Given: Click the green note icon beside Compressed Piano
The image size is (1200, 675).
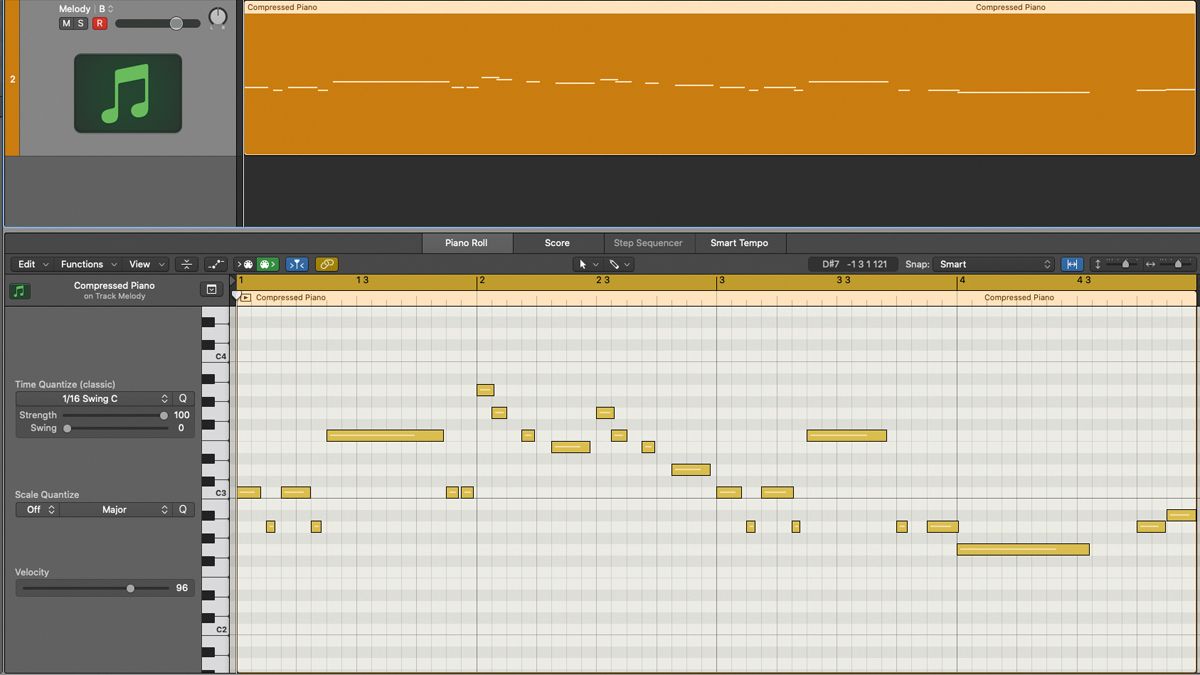Looking at the screenshot, I should (x=20, y=288).
